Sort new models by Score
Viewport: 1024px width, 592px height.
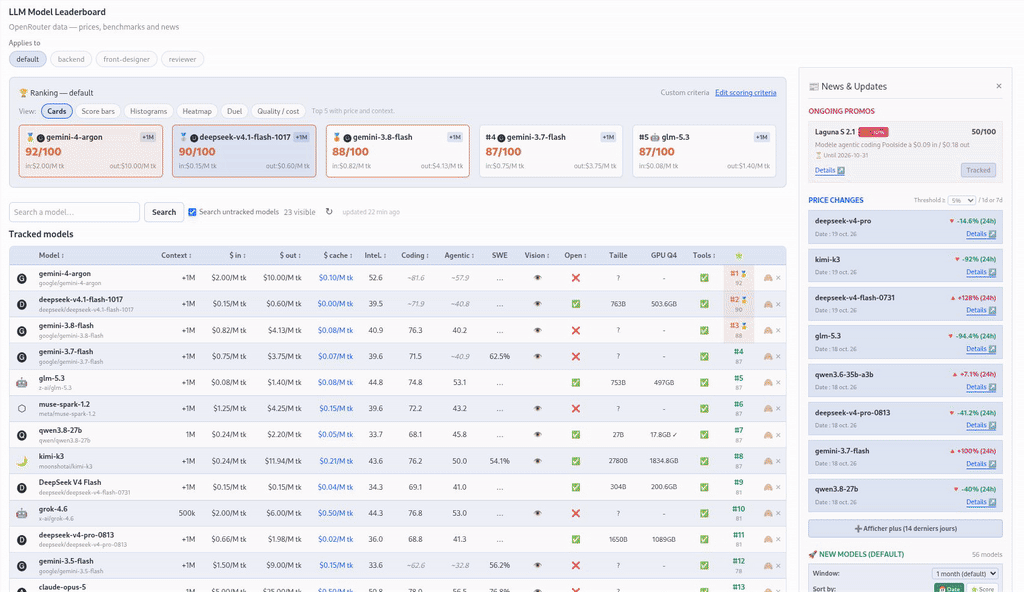pyautogui.click(x=982, y=588)
